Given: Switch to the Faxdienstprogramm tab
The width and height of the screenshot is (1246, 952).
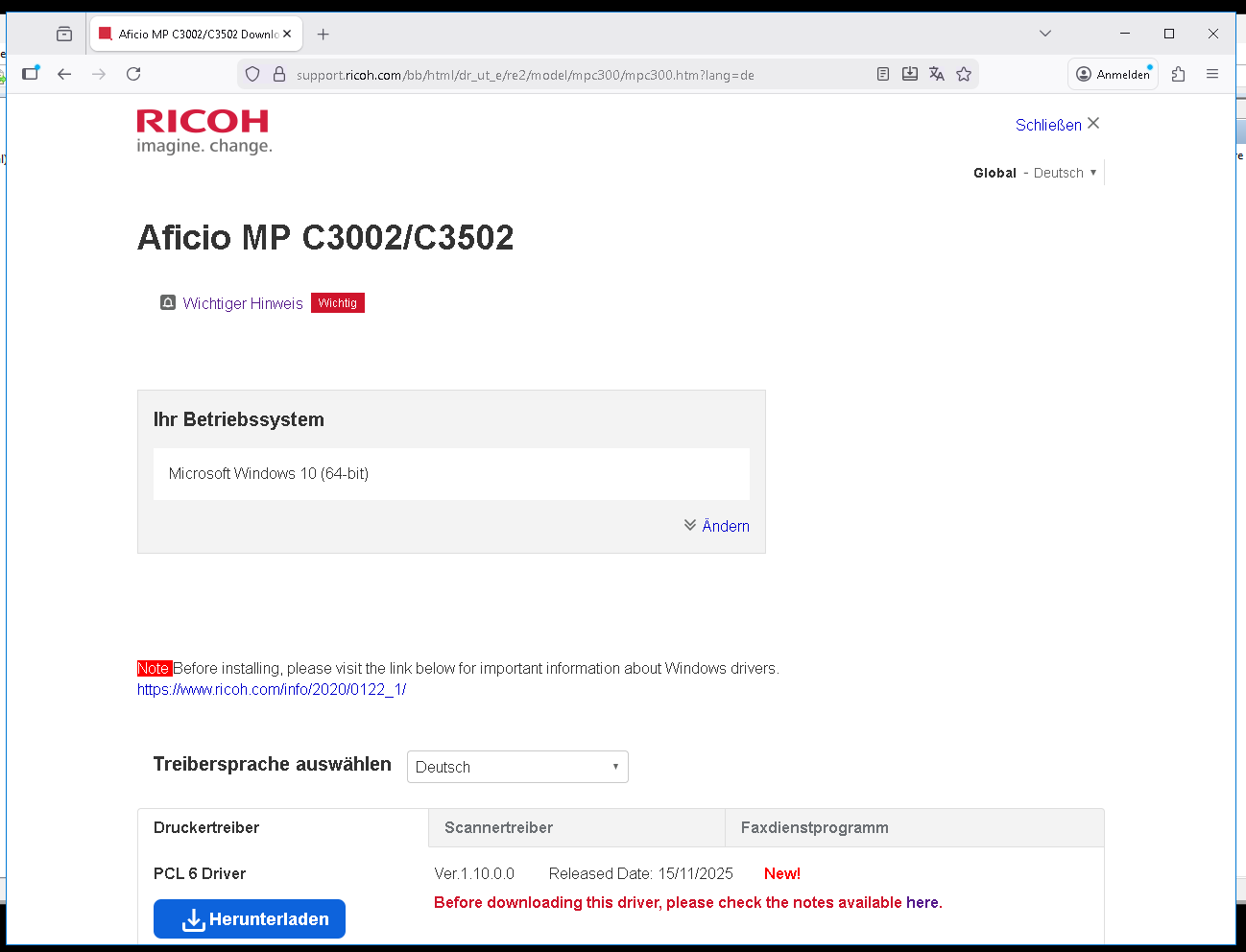Looking at the screenshot, I should pyautogui.click(x=814, y=827).
